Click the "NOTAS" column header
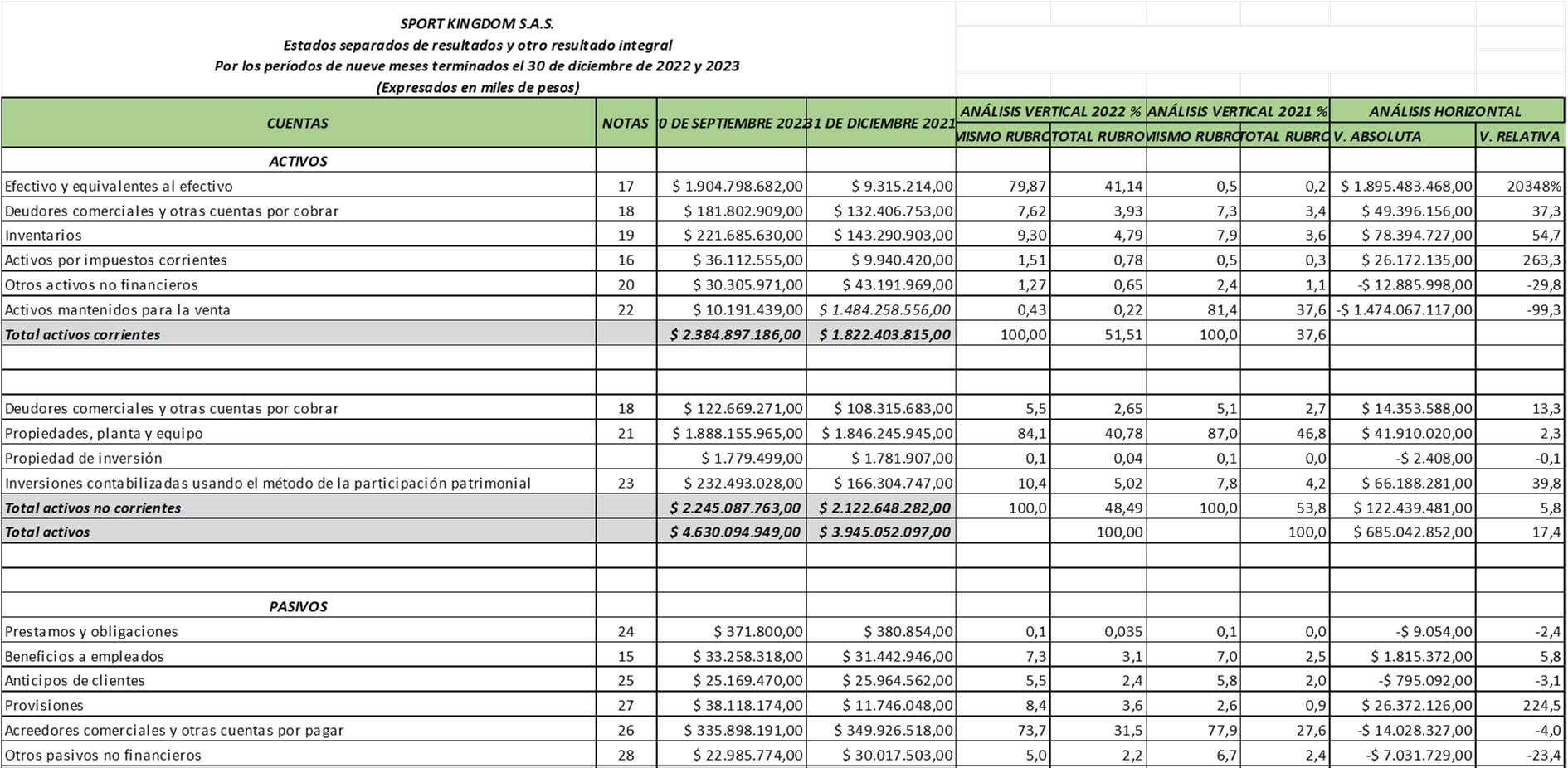 coord(626,123)
